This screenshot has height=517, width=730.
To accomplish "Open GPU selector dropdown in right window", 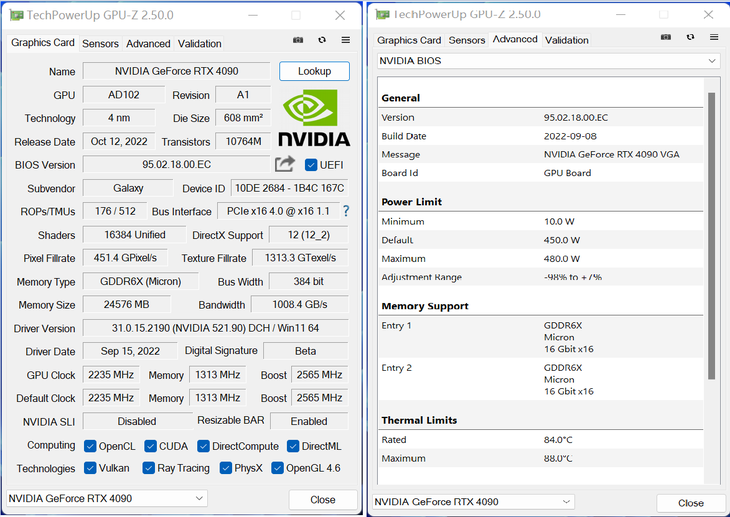I will 473,502.
